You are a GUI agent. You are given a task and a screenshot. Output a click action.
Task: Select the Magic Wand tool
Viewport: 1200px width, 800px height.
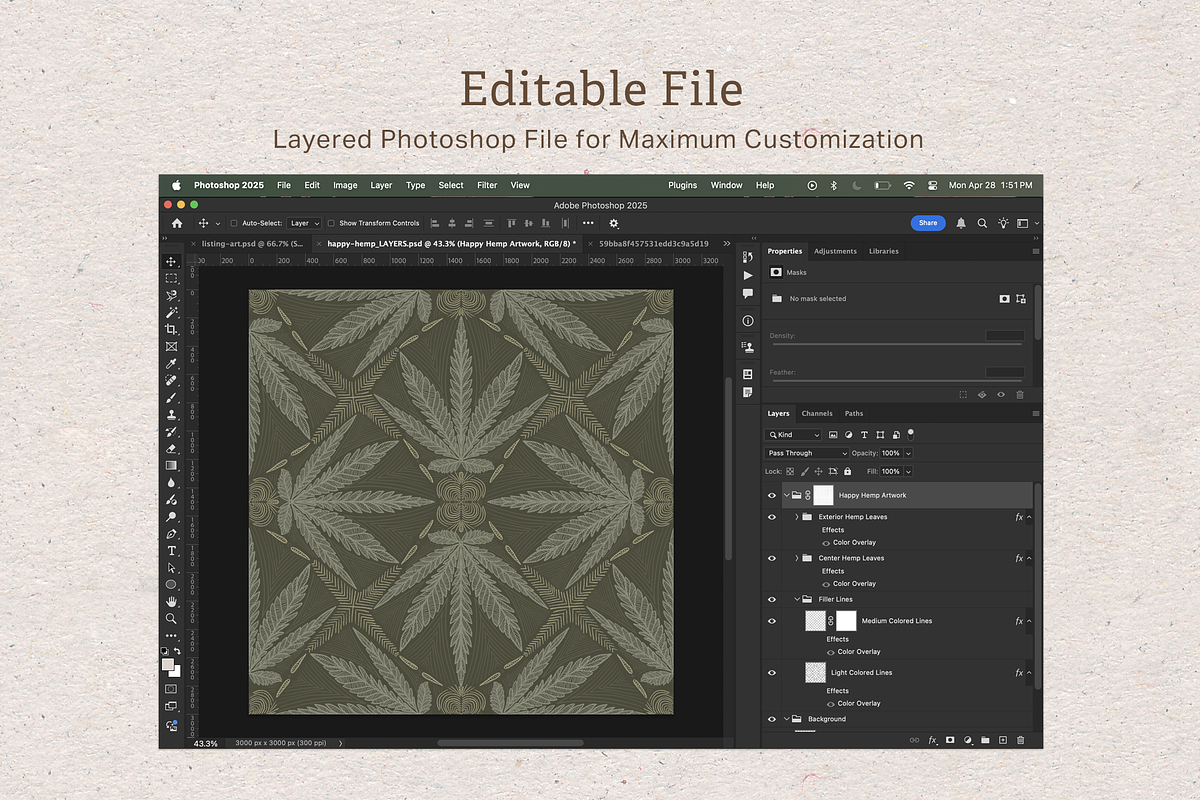(x=171, y=312)
